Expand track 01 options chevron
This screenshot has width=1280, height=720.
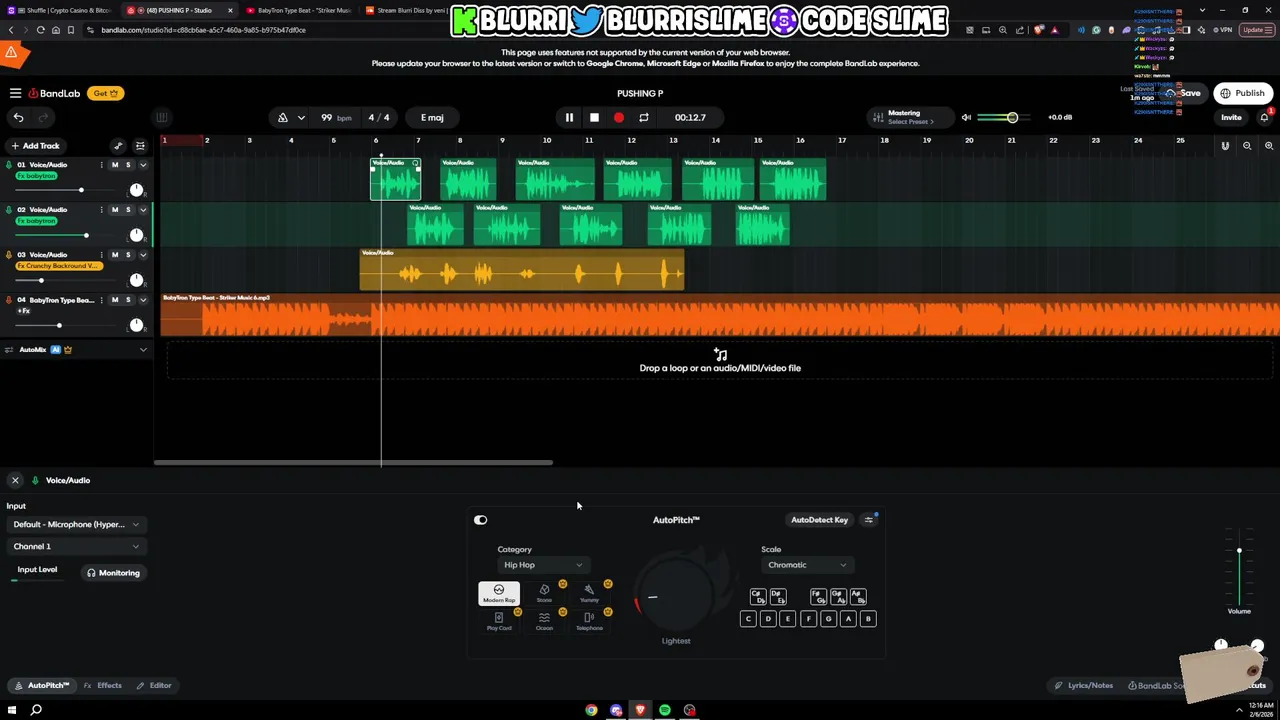[143, 165]
